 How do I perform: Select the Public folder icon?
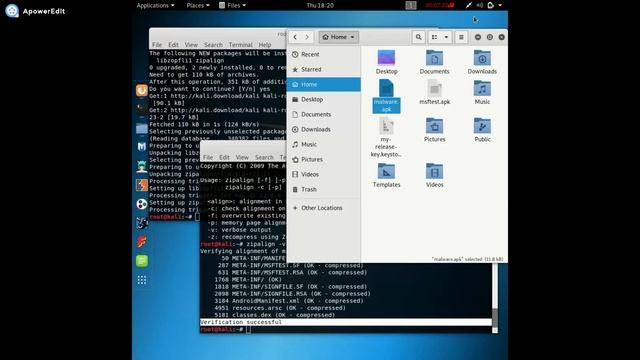(482, 130)
